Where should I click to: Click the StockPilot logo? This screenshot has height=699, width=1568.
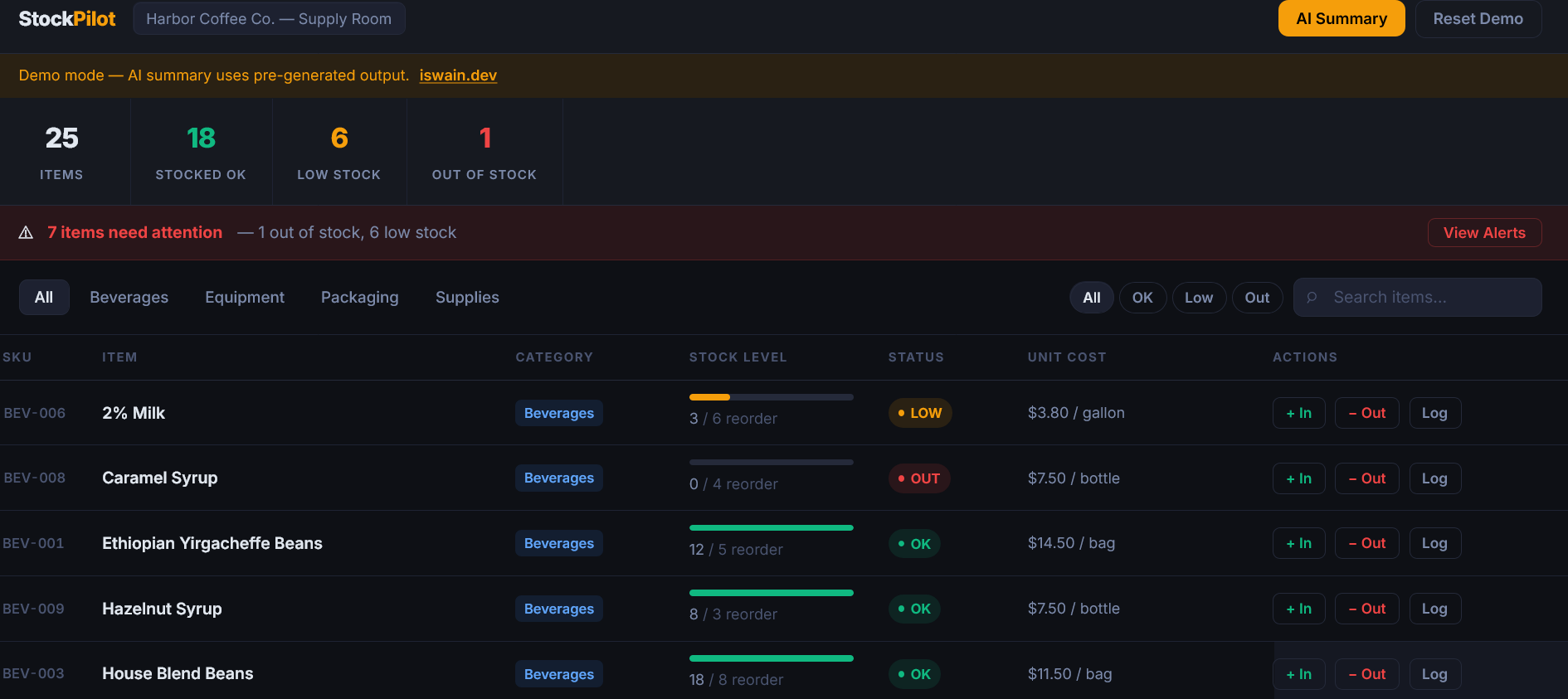click(67, 19)
